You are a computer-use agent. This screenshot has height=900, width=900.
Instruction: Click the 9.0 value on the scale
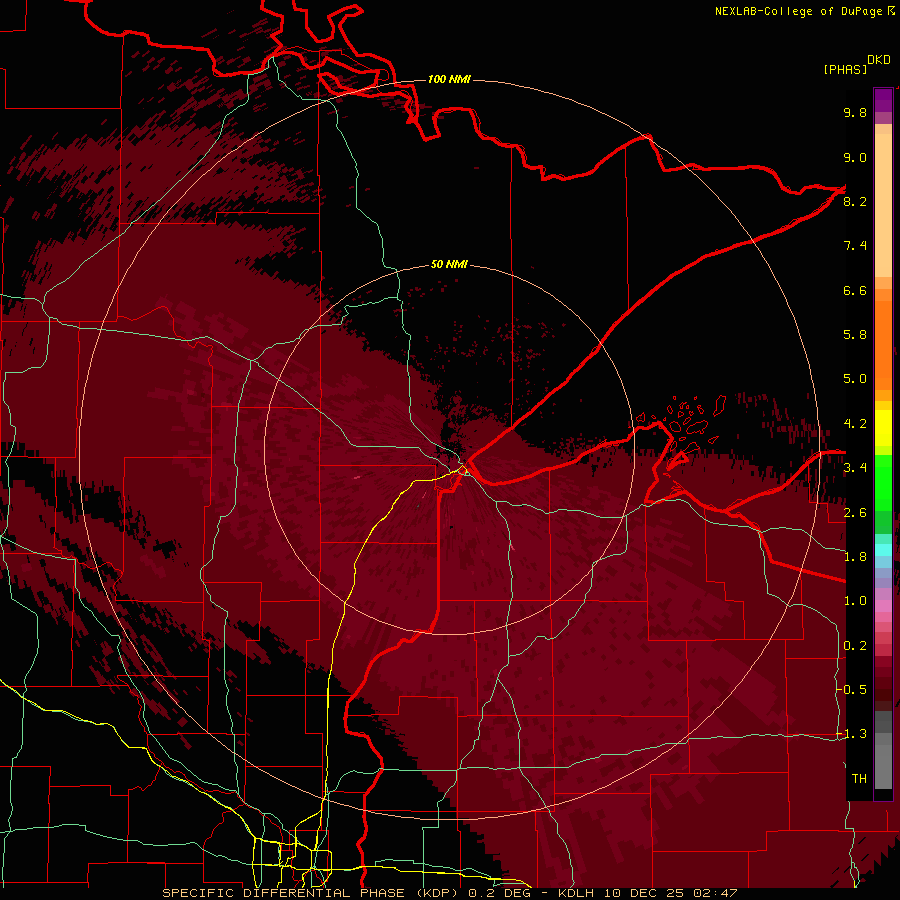click(855, 157)
